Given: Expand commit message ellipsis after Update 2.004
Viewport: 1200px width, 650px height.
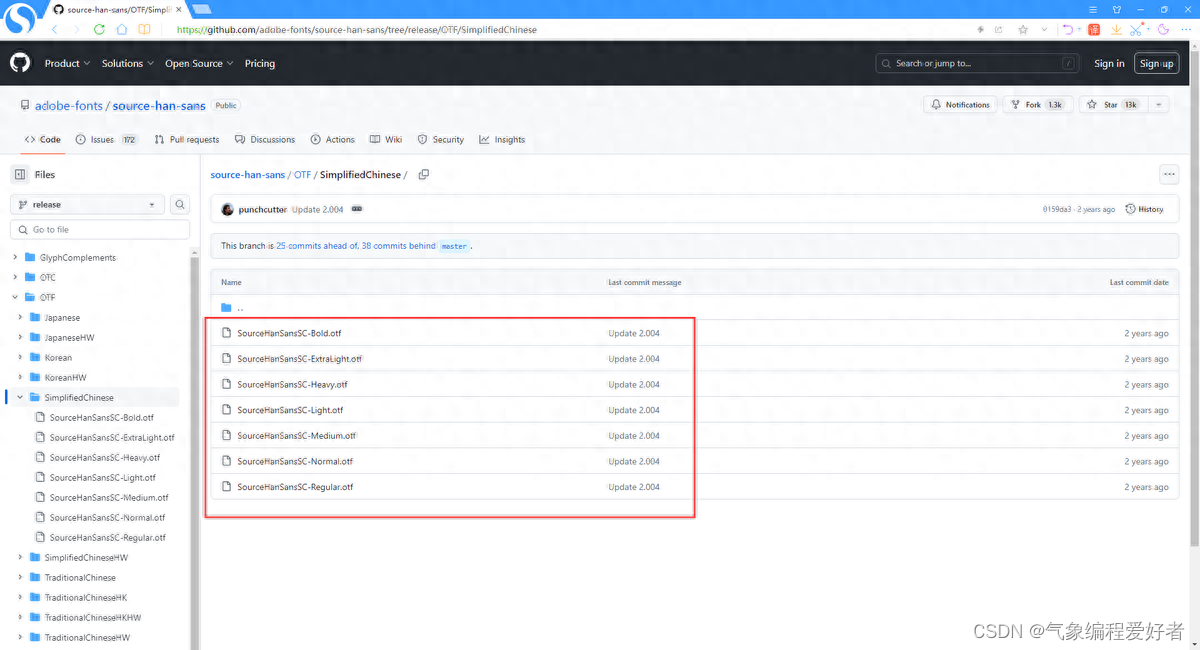Looking at the screenshot, I should pyautogui.click(x=357, y=209).
